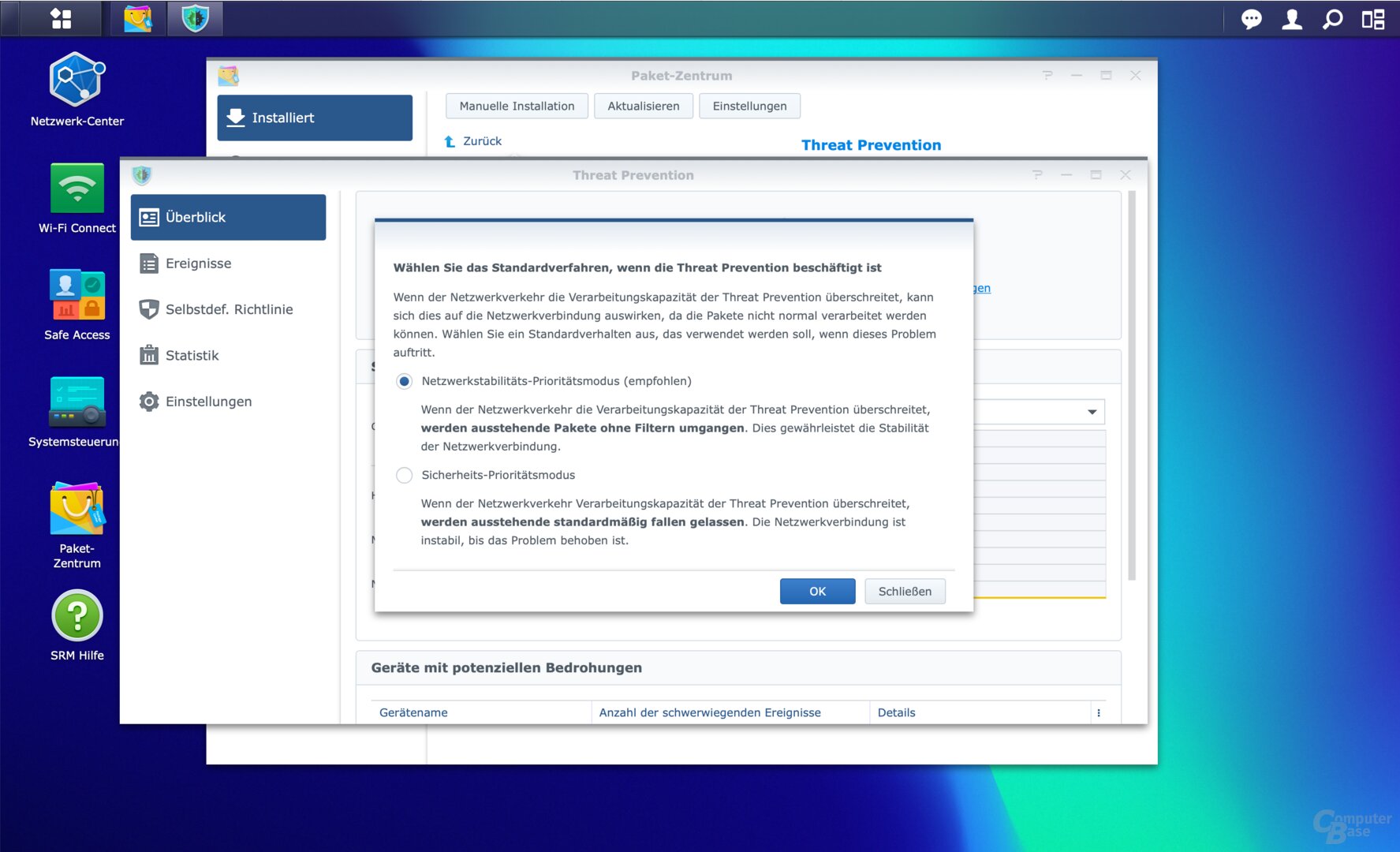The height and width of the screenshot is (852, 1400).
Task: Switch to Threat Prevention in the taskbar
Action: 195,18
